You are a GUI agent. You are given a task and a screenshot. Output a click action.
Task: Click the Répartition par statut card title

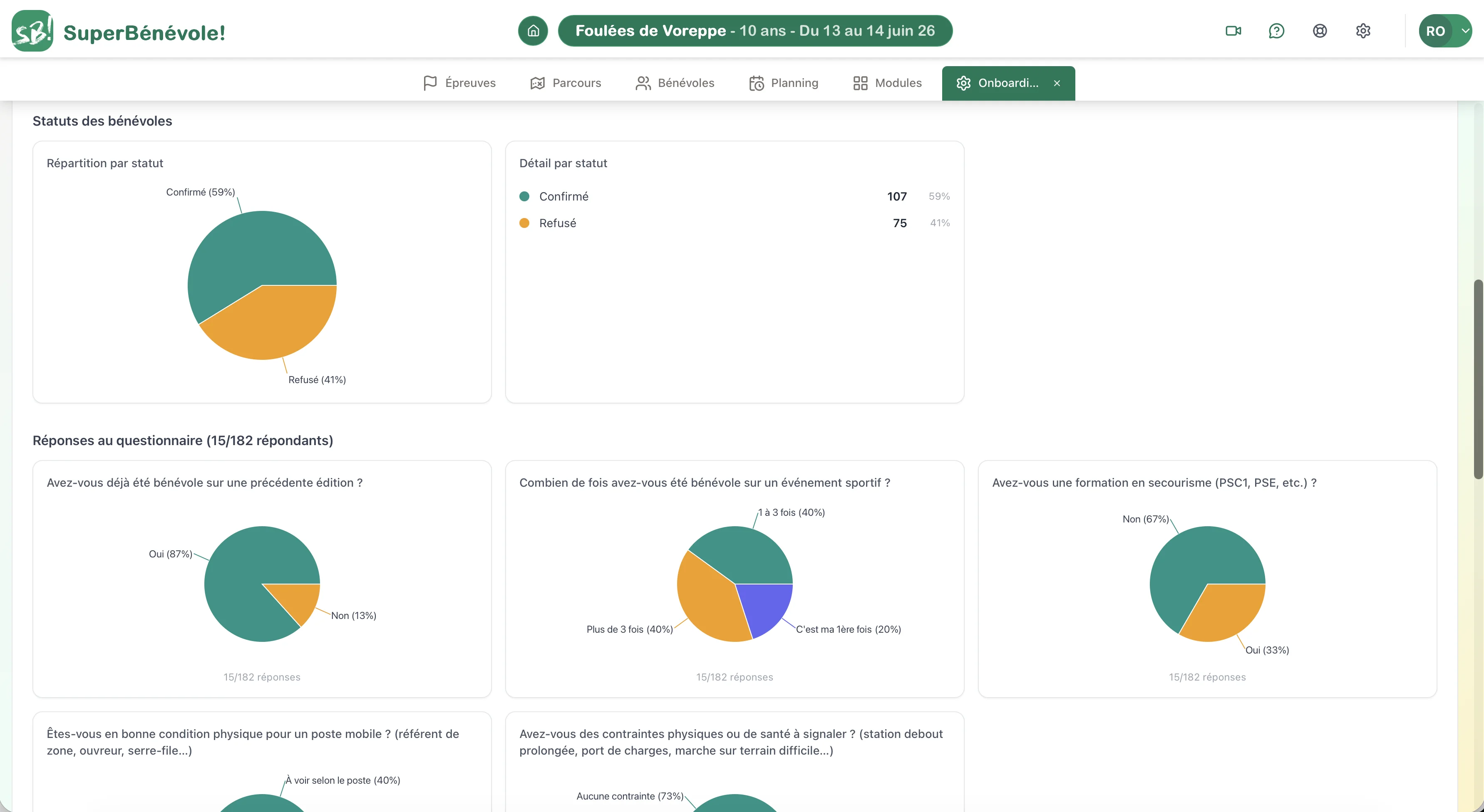[x=105, y=163]
